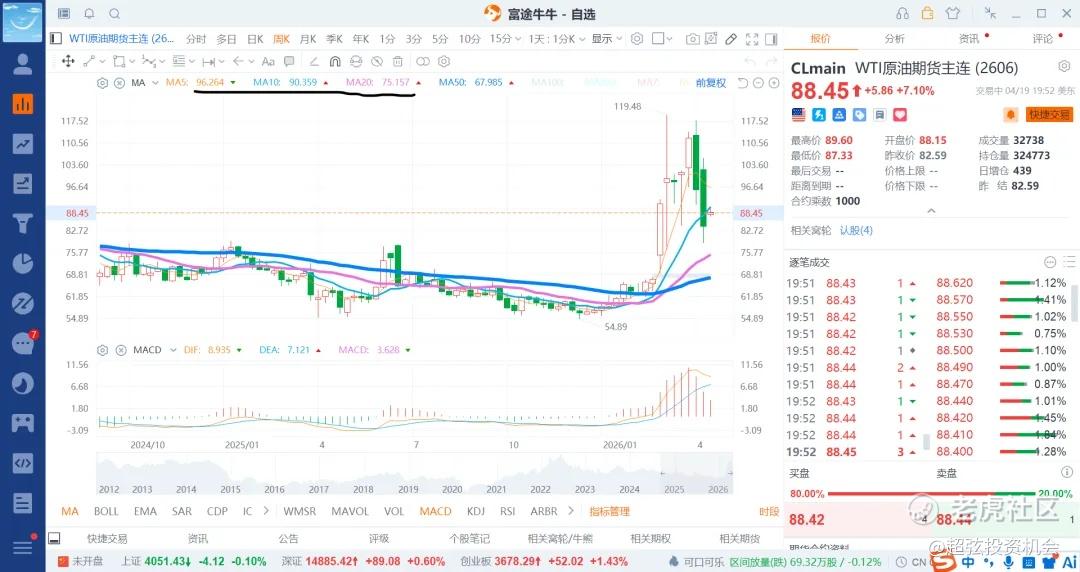The image size is (1080, 572).
Task: Collapse quote details chevron under 合约乘数
Action: pos(931,211)
